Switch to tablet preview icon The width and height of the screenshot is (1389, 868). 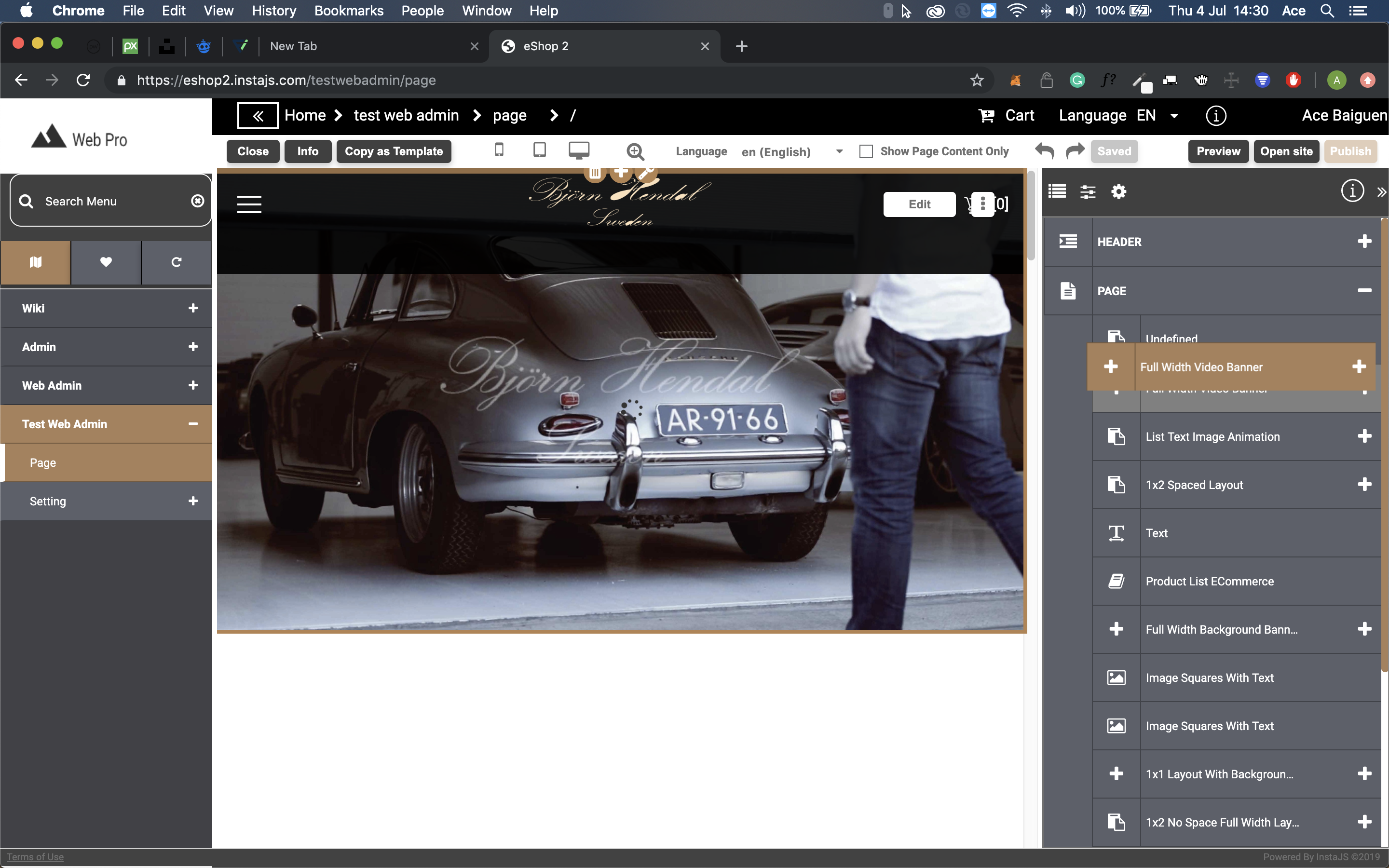tap(539, 150)
